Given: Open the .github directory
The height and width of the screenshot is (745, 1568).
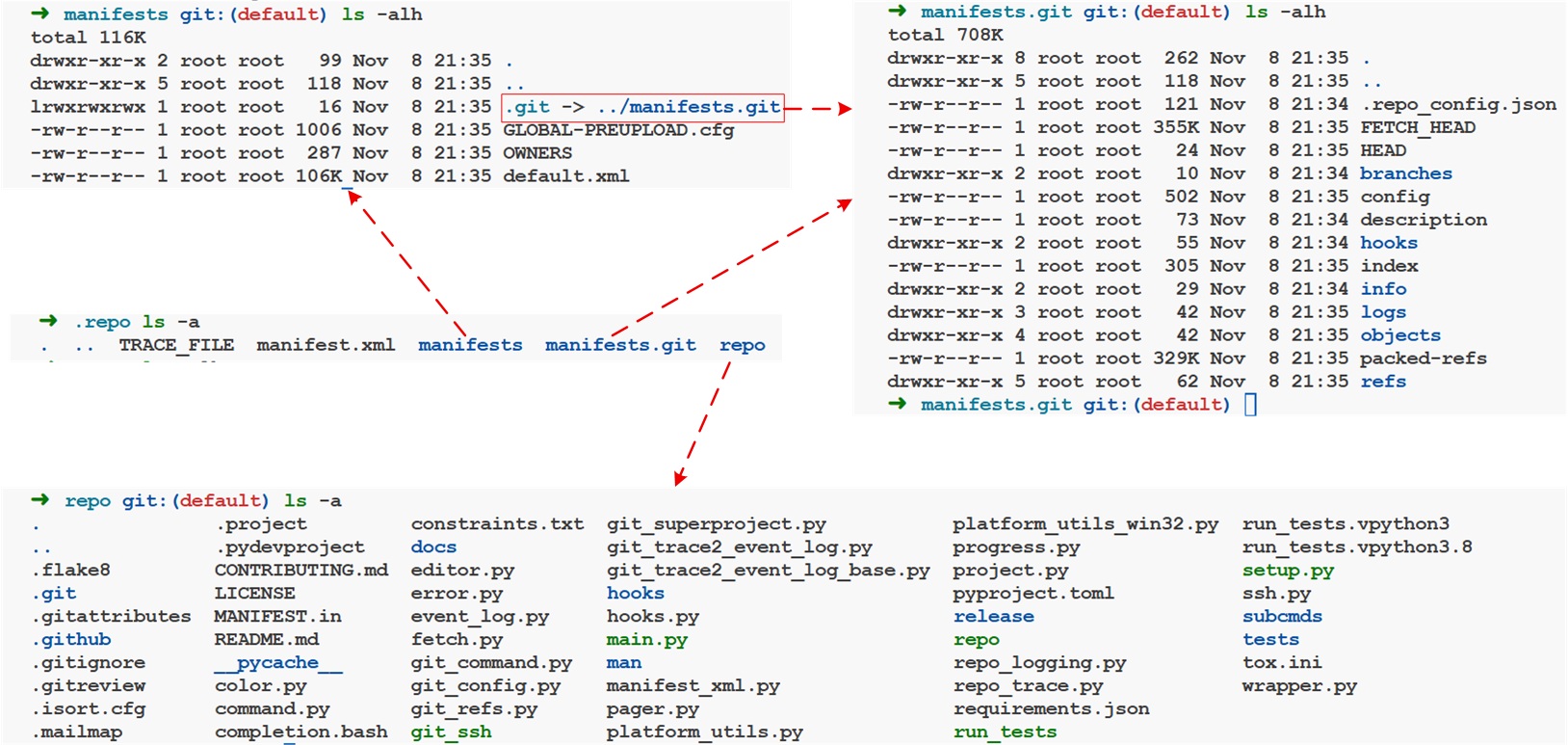Looking at the screenshot, I should pyautogui.click(x=72, y=640).
